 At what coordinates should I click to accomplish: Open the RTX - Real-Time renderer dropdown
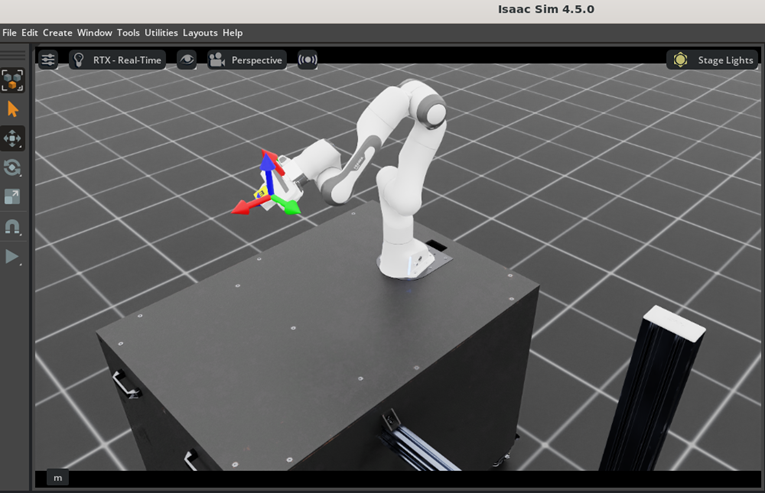[116, 60]
